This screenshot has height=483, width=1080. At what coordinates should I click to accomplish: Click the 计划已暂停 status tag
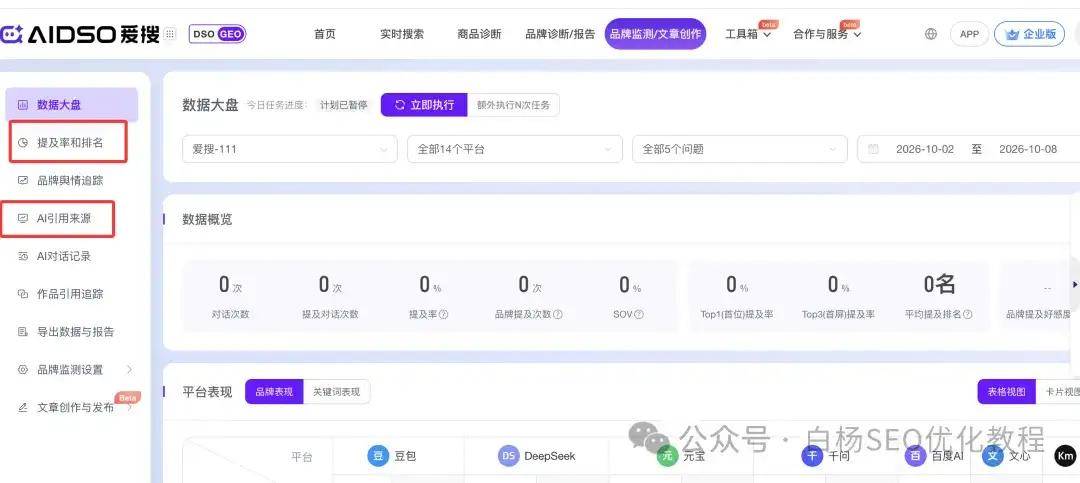click(343, 105)
